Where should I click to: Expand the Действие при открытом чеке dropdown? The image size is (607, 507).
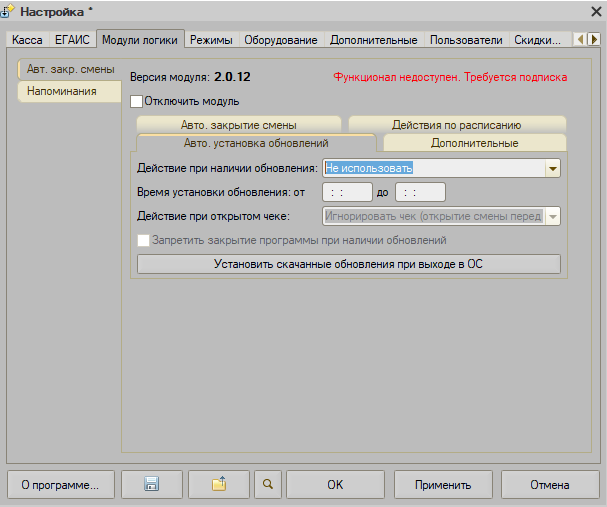552,216
